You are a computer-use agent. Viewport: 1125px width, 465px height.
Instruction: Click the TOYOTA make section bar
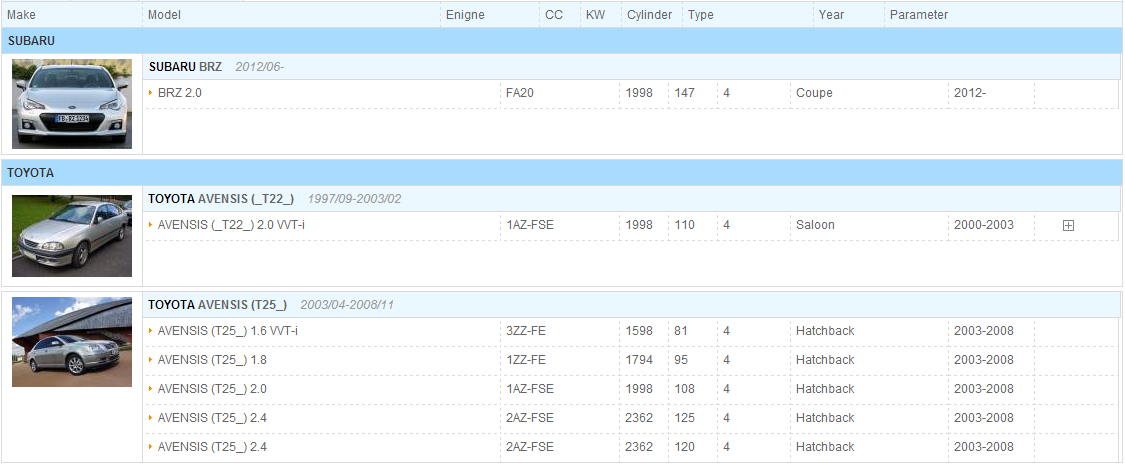coord(562,173)
